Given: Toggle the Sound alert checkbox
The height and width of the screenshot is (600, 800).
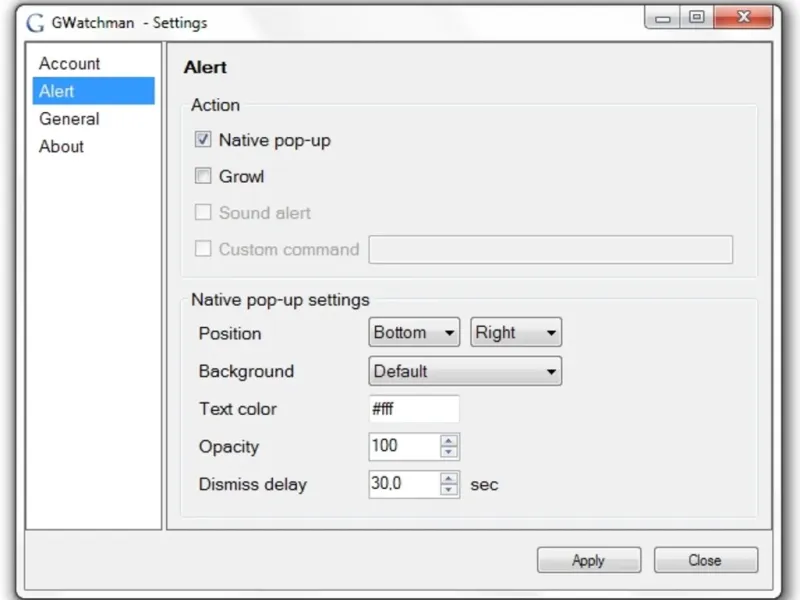Looking at the screenshot, I should click(x=203, y=213).
